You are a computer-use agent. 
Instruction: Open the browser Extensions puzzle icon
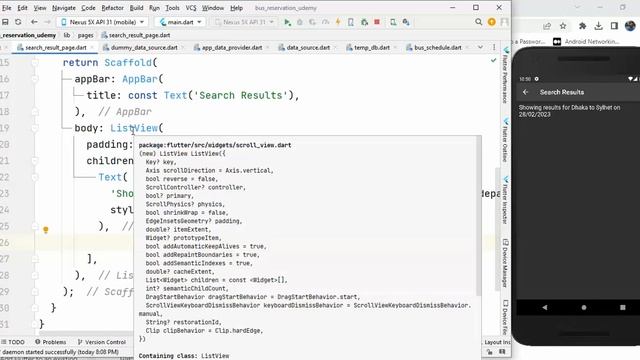click(582, 26)
